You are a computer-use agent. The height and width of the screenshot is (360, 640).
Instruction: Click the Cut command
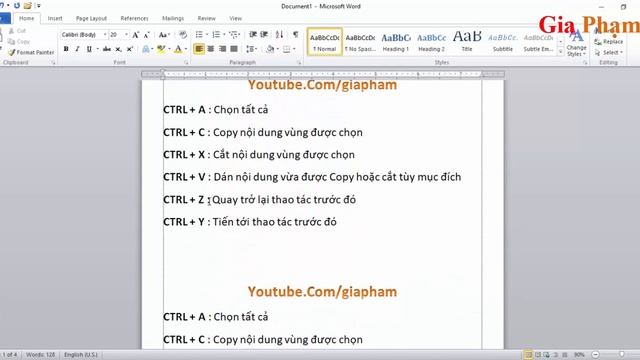click(x=17, y=31)
